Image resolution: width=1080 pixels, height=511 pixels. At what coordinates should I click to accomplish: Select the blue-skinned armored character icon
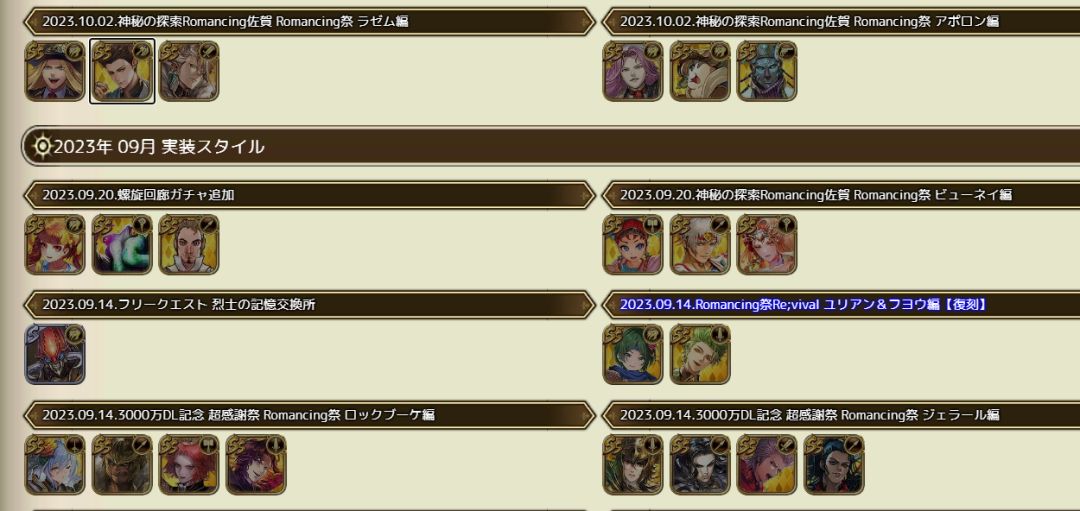coord(767,71)
